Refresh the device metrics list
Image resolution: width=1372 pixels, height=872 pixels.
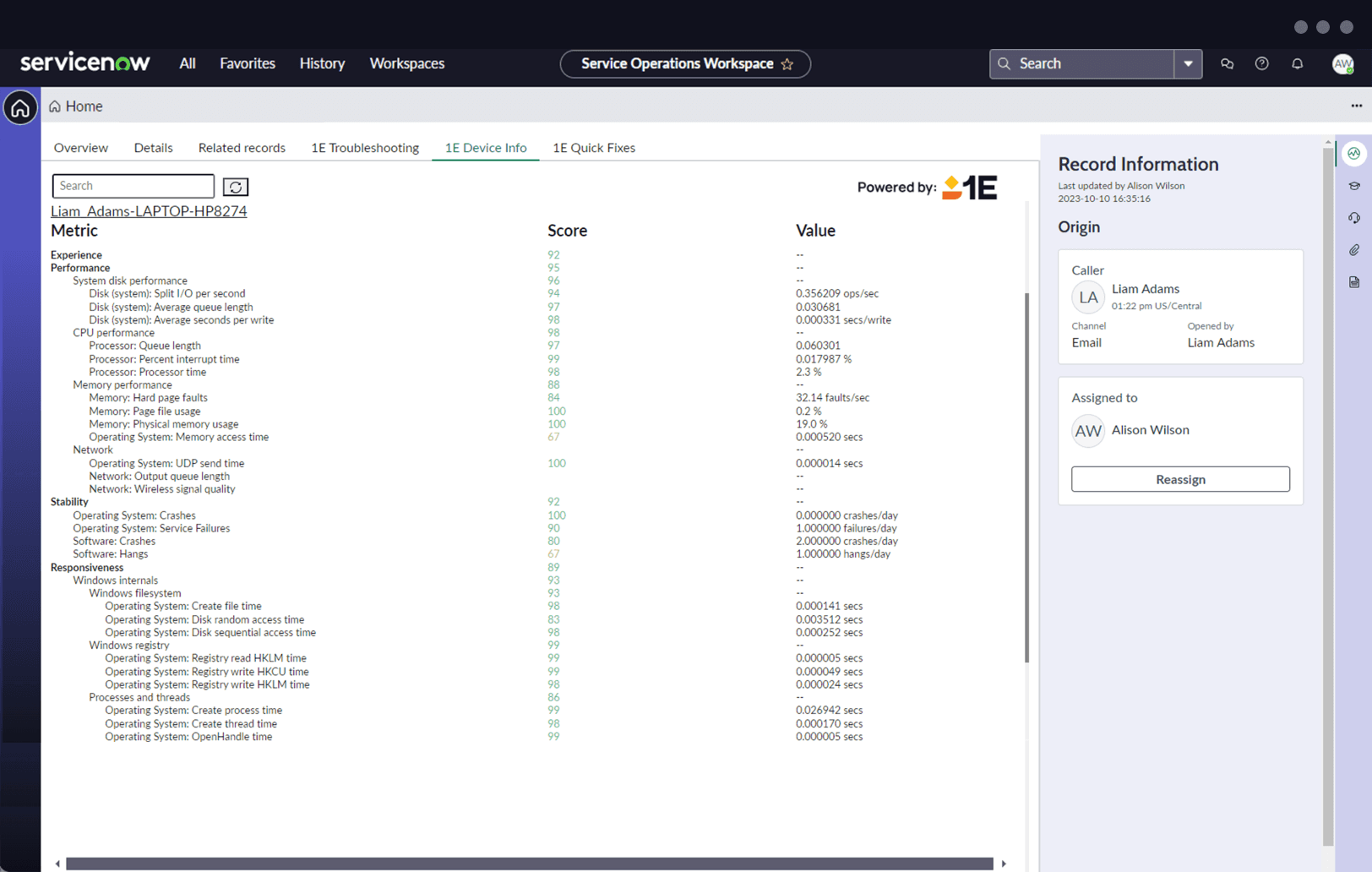tap(235, 186)
